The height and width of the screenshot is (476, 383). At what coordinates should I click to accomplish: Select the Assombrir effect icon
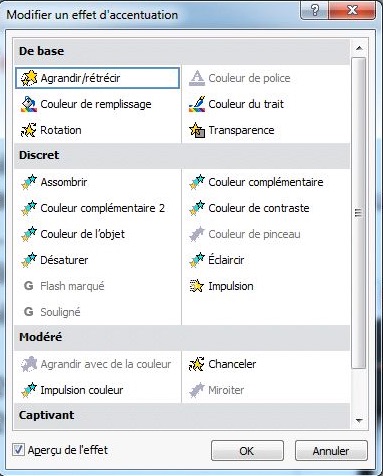pos(29,182)
